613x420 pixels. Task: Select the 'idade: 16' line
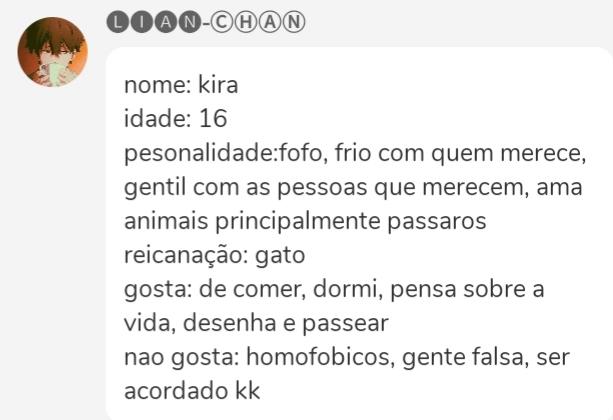coord(176,118)
